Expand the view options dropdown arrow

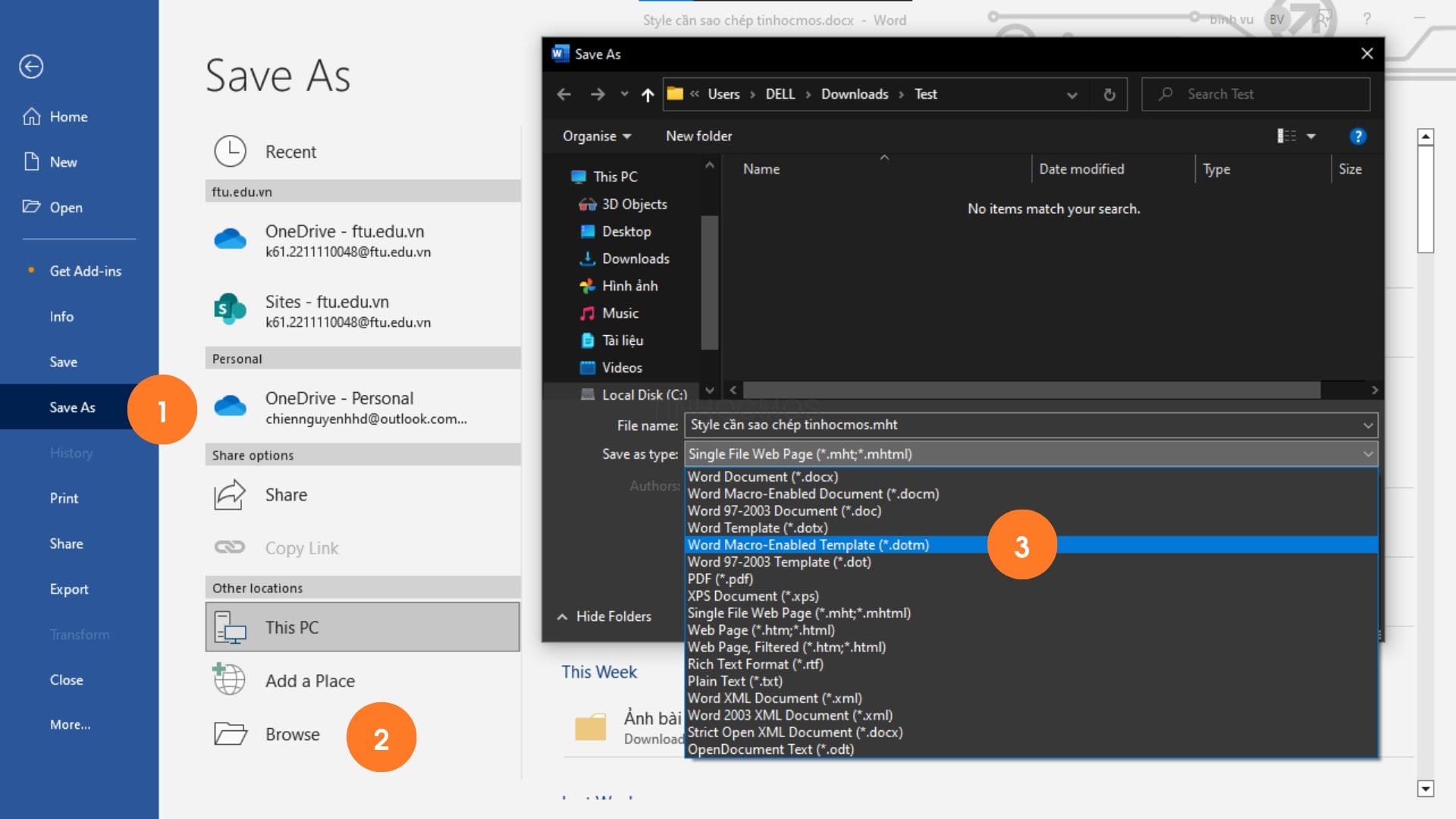pos(1311,136)
